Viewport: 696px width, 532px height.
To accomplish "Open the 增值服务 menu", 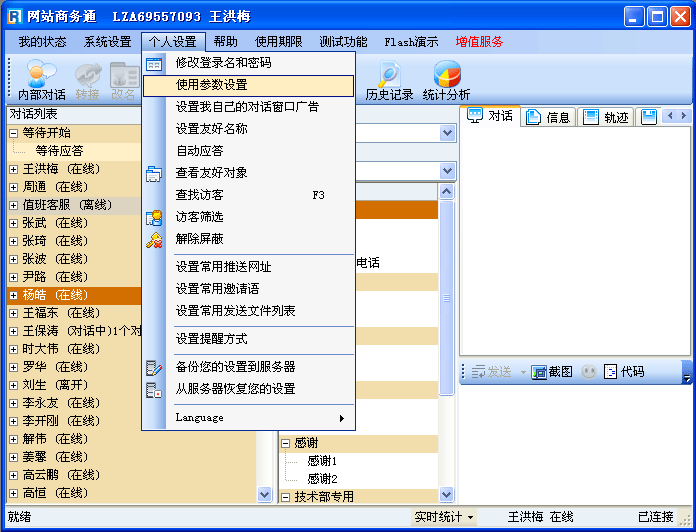I will [479, 42].
